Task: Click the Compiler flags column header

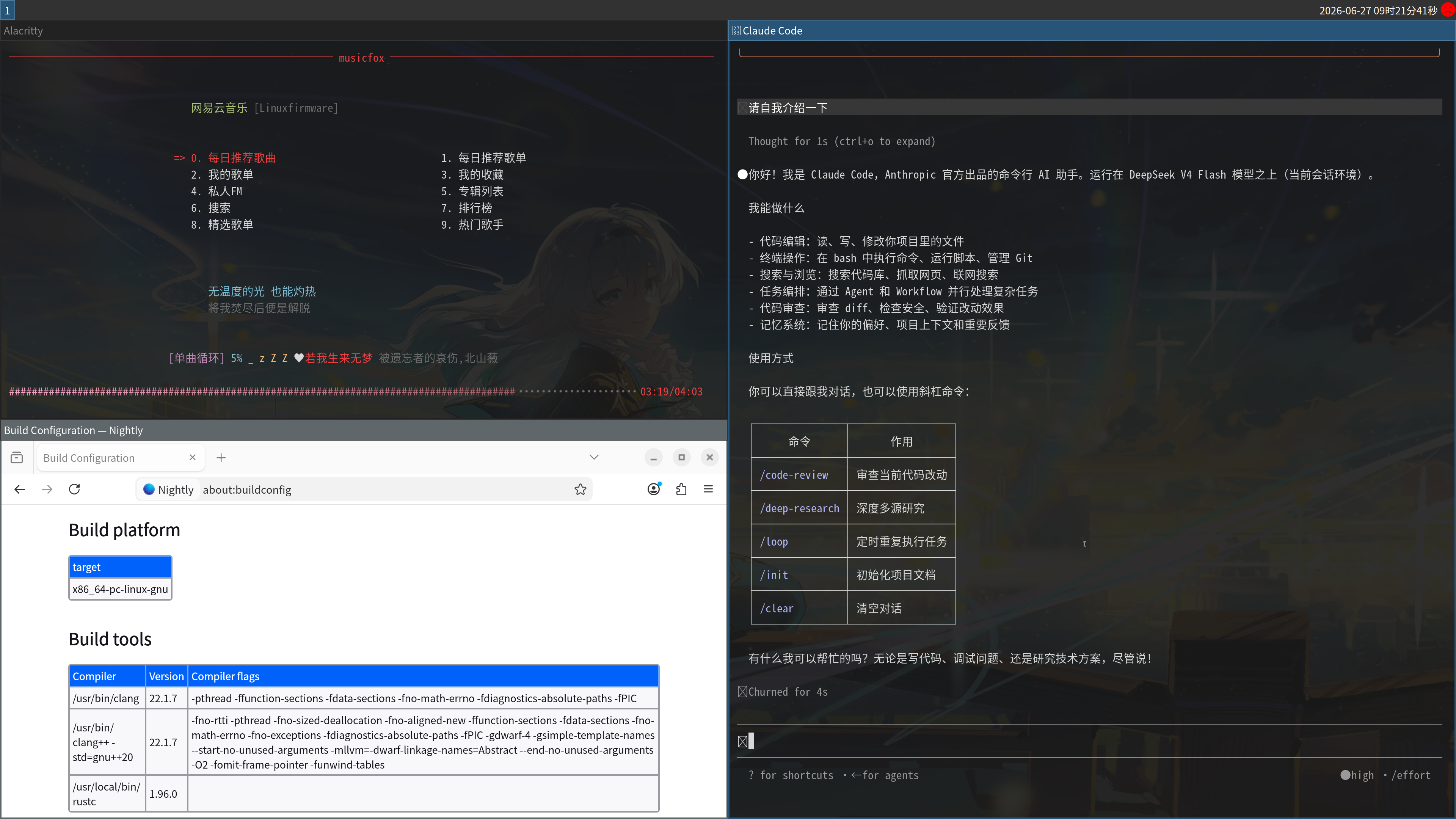Action: point(423,676)
